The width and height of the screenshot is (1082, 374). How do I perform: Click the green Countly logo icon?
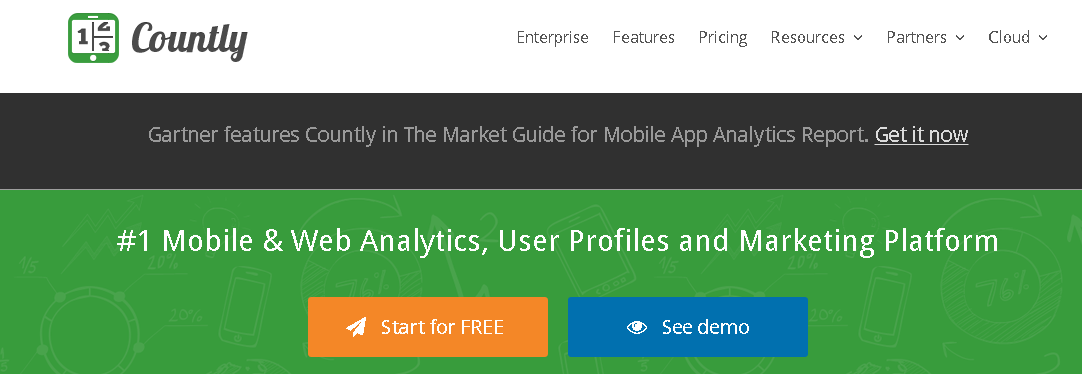93,38
